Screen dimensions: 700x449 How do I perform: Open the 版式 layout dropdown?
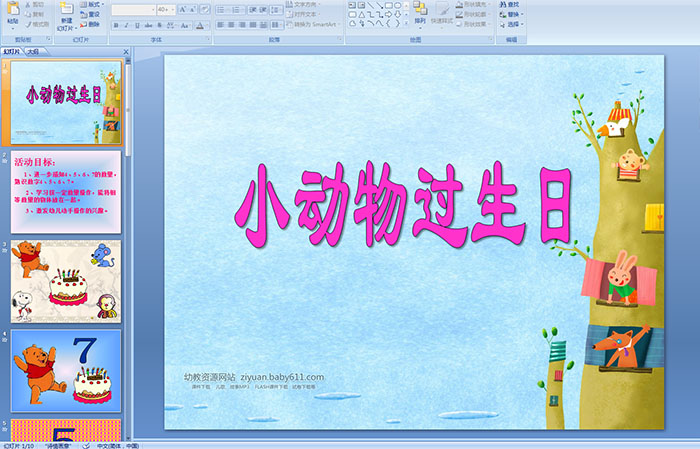(92, 4)
